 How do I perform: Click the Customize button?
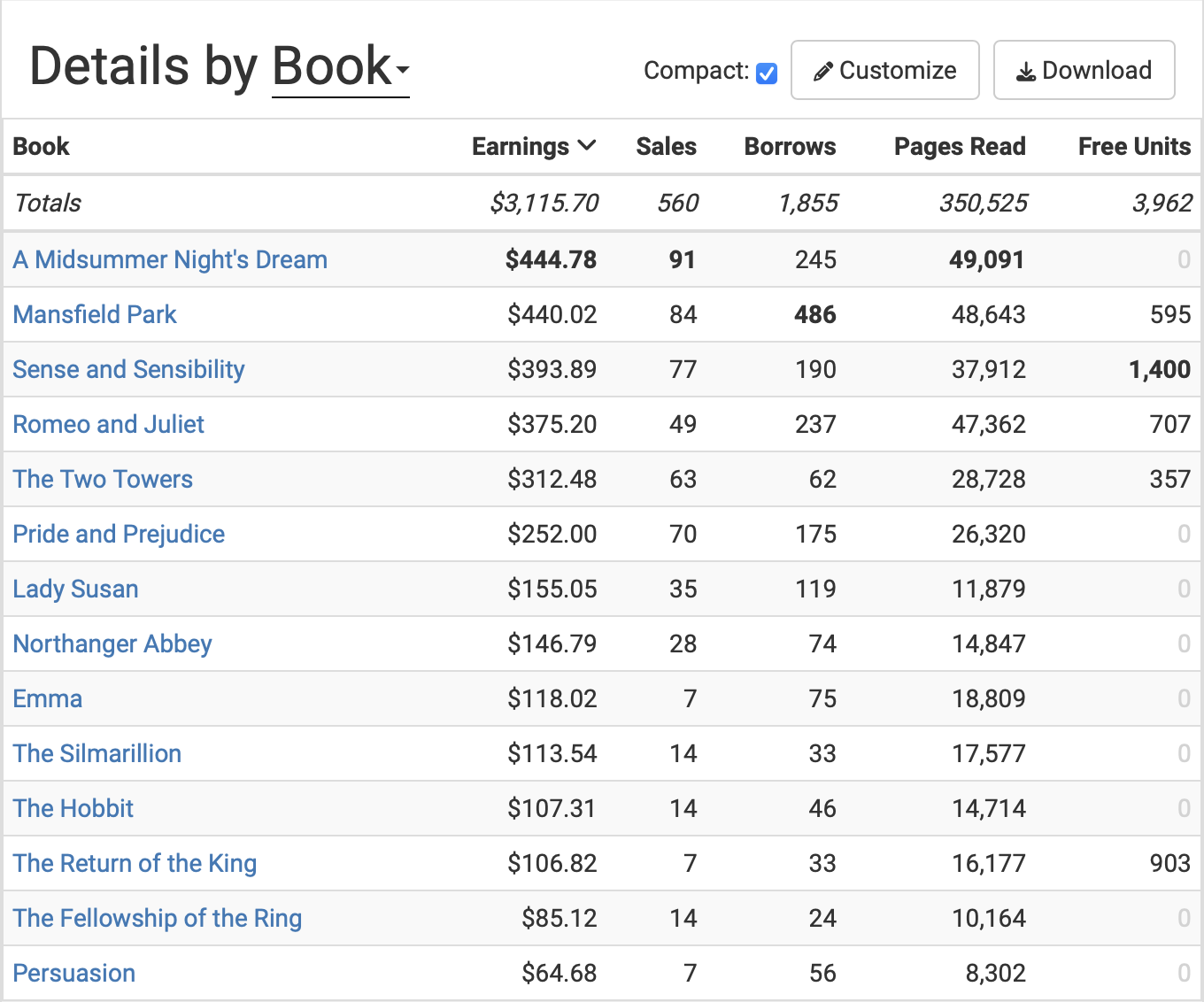(x=884, y=70)
